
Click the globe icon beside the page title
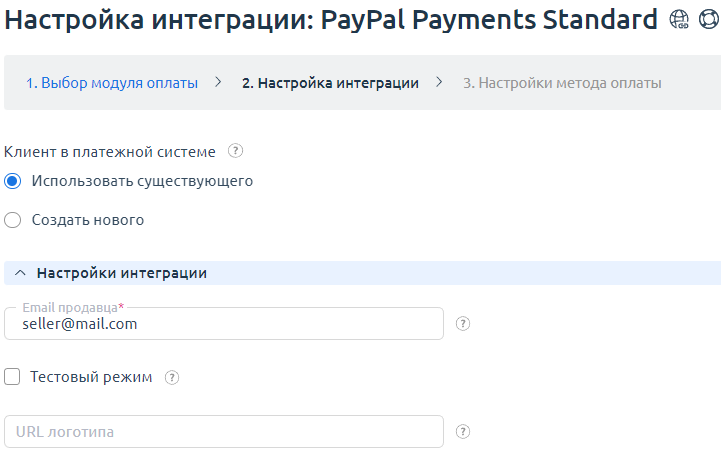coord(679,19)
